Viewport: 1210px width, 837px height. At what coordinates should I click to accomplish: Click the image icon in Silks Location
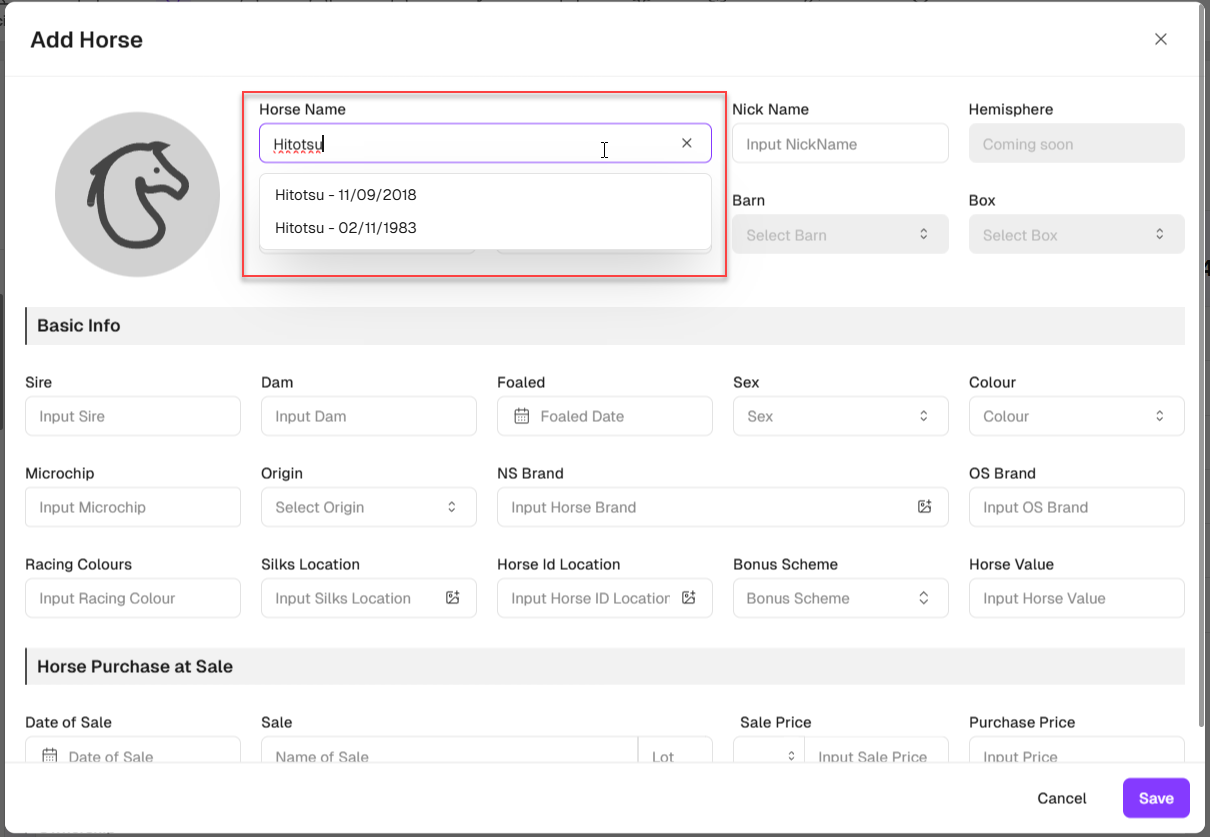pyautogui.click(x=453, y=598)
